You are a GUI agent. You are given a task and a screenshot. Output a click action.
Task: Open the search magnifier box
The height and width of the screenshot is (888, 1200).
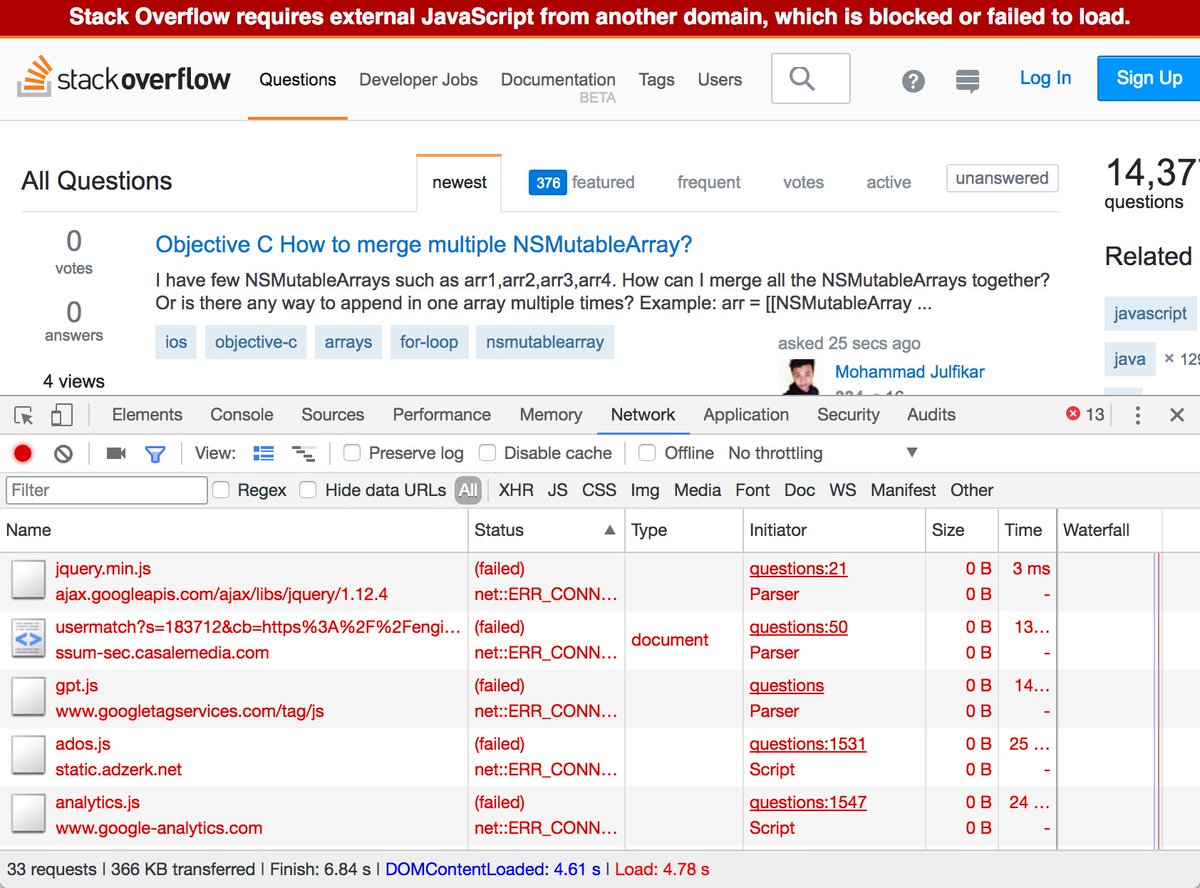click(811, 78)
